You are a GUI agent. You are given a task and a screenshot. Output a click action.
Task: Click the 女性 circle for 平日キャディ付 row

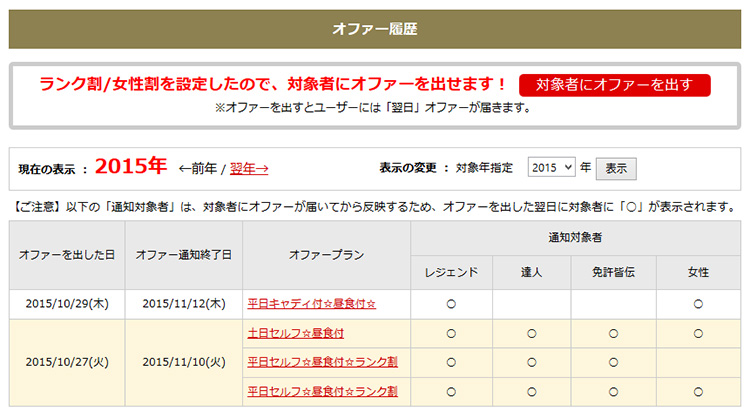[x=698, y=304]
